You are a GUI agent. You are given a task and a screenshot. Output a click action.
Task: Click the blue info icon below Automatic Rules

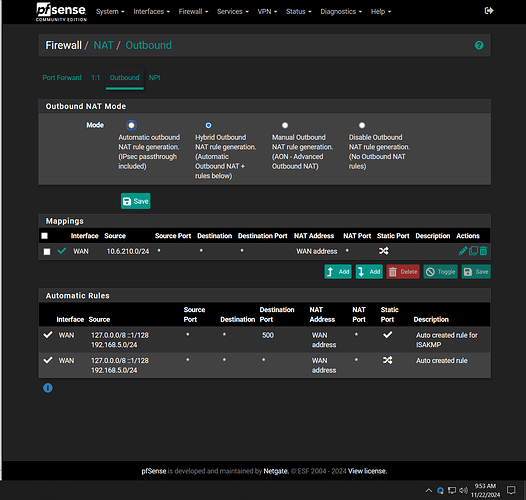[48, 388]
